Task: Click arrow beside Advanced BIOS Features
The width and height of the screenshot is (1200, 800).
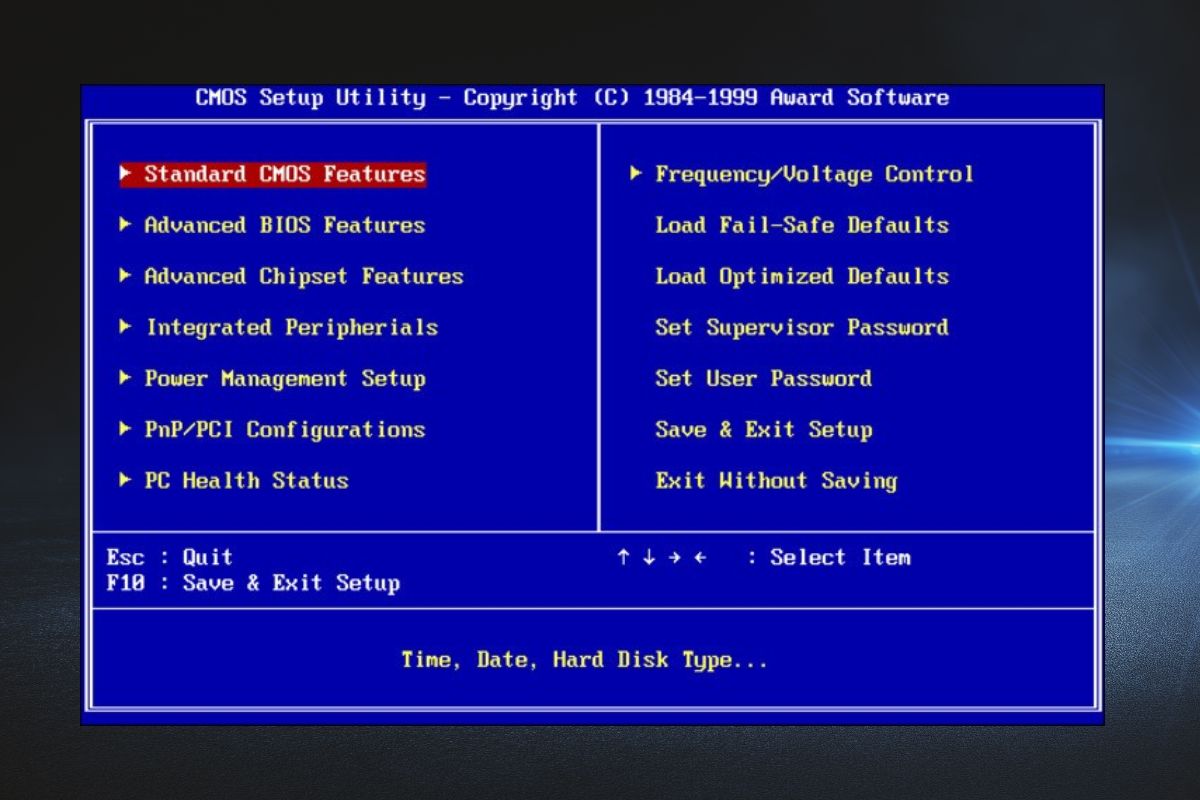Action: pos(125,224)
